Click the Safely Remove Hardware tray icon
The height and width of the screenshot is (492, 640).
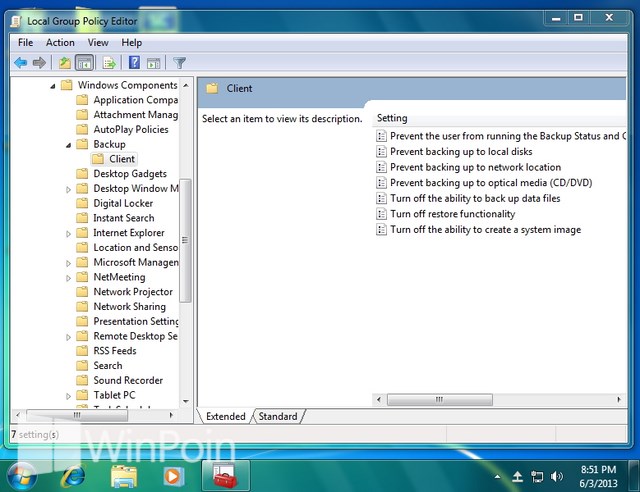(518, 476)
